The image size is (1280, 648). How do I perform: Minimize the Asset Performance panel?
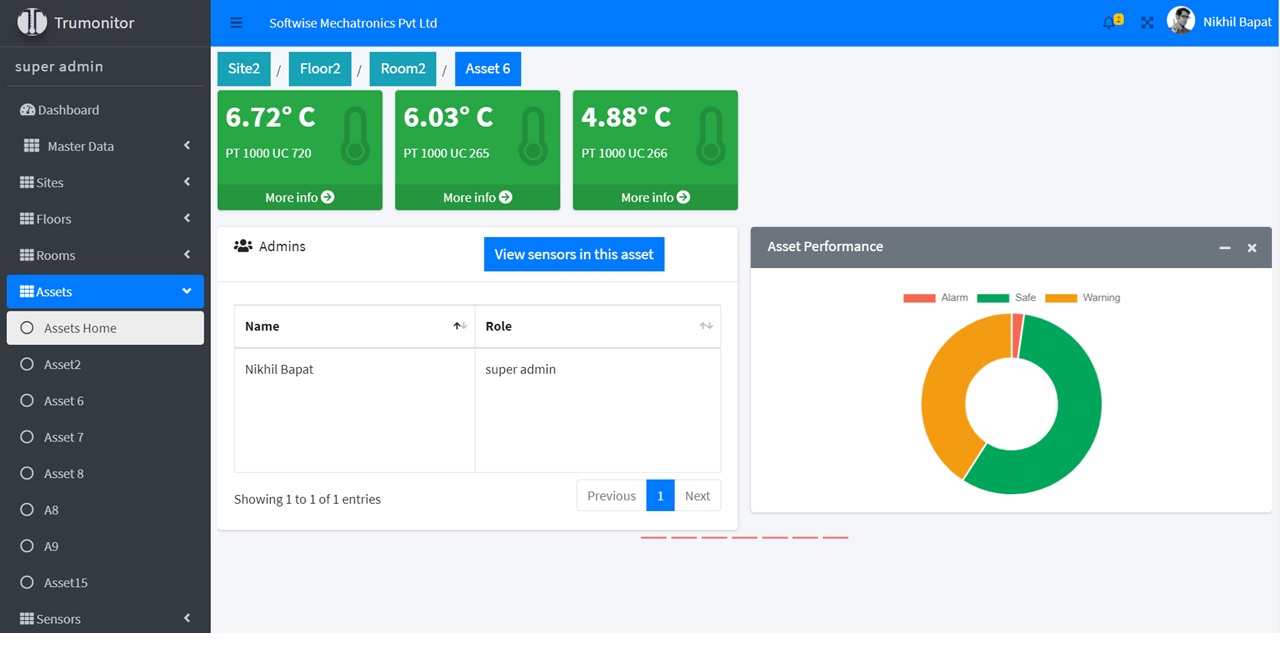coord(1224,247)
